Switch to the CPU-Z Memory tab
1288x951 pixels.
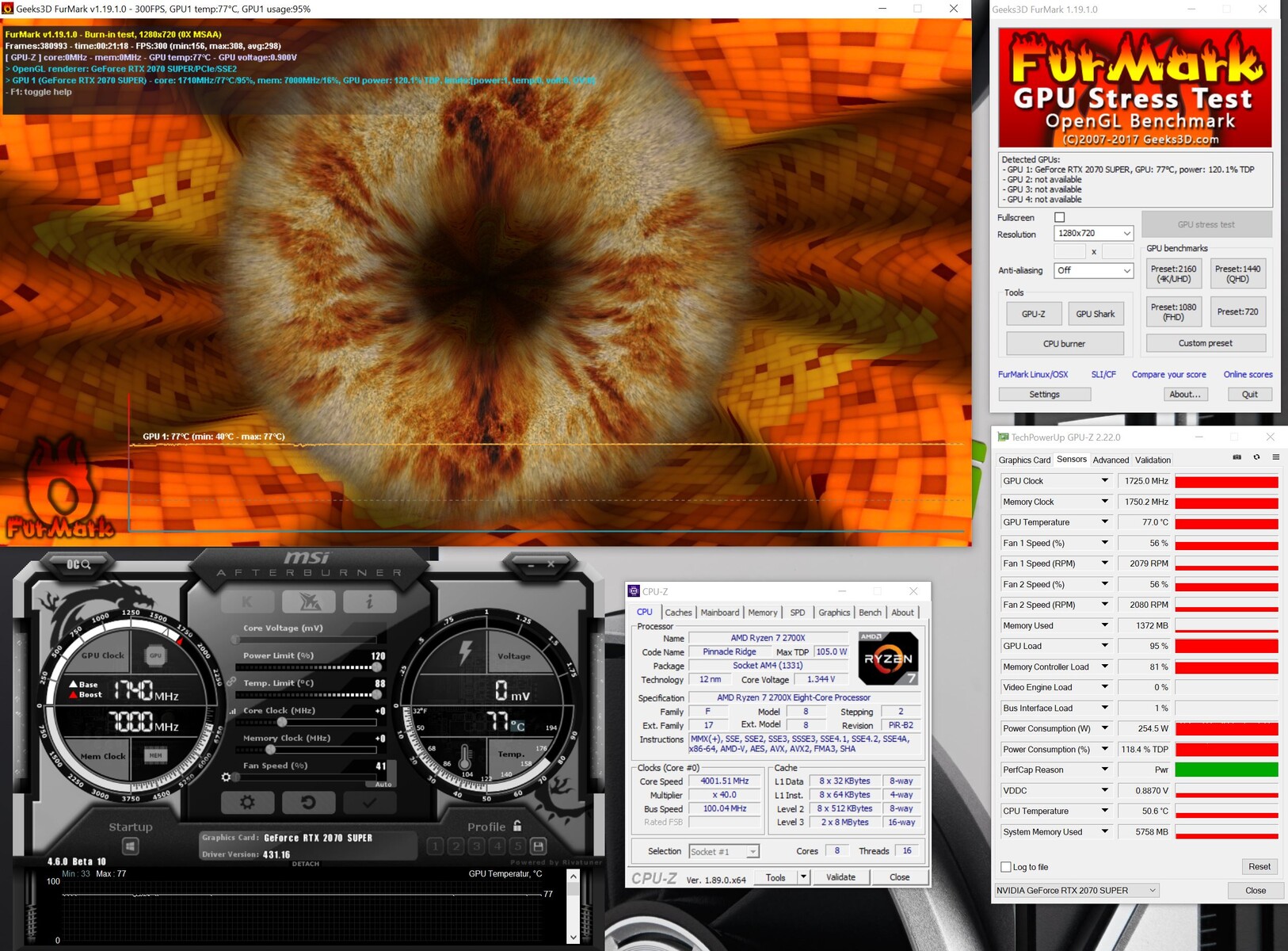(762, 613)
